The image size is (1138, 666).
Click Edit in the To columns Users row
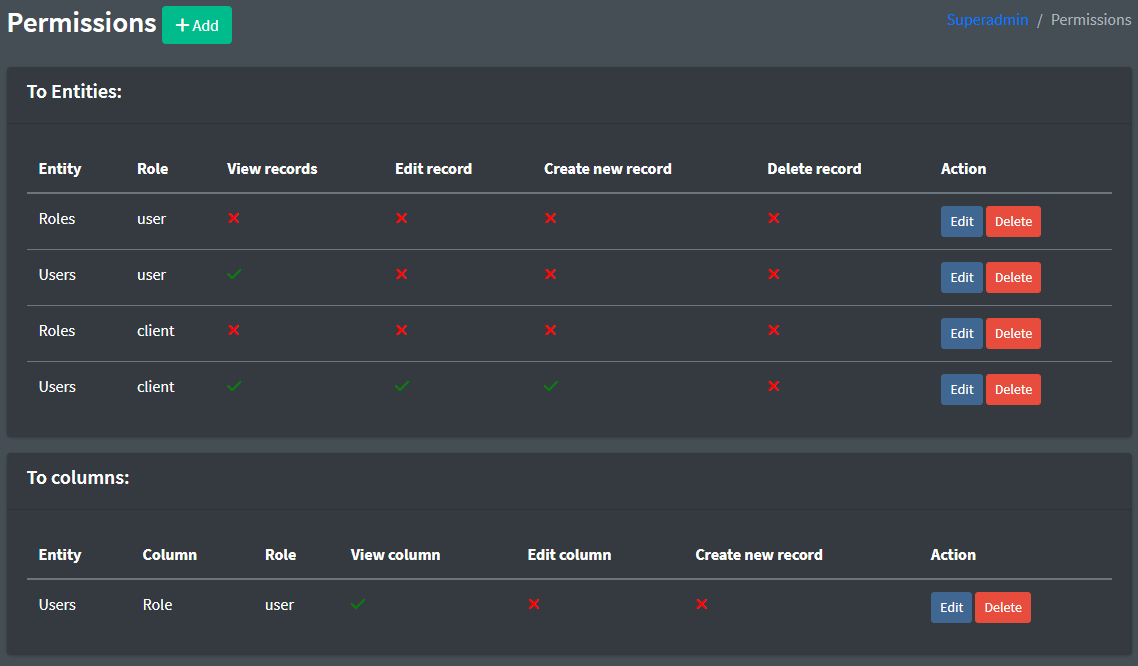tap(951, 607)
